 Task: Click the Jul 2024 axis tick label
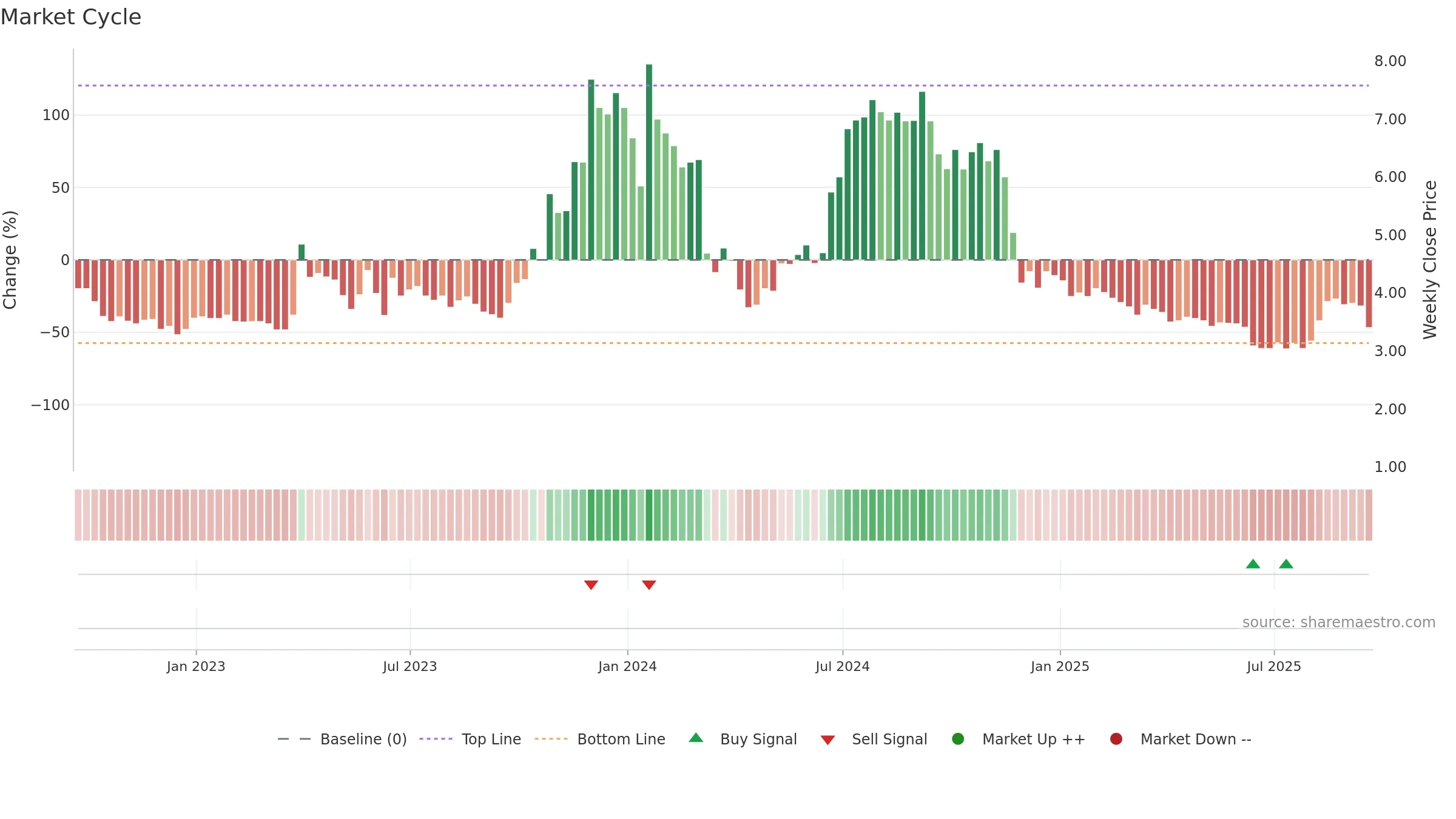click(x=843, y=667)
